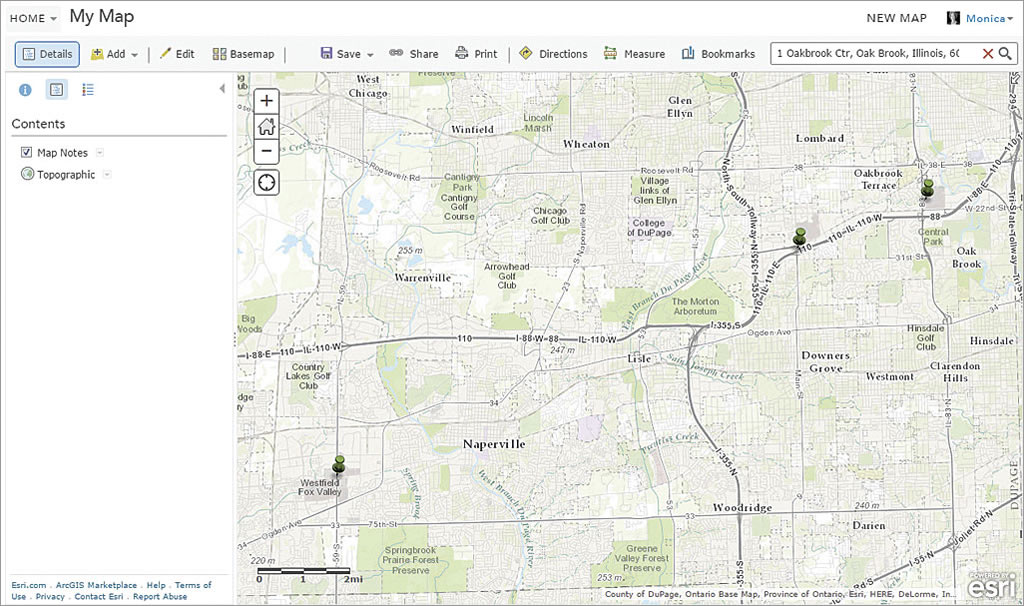Open ArcGIS Marketplace link
The image size is (1024, 606).
tap(96, 585)
